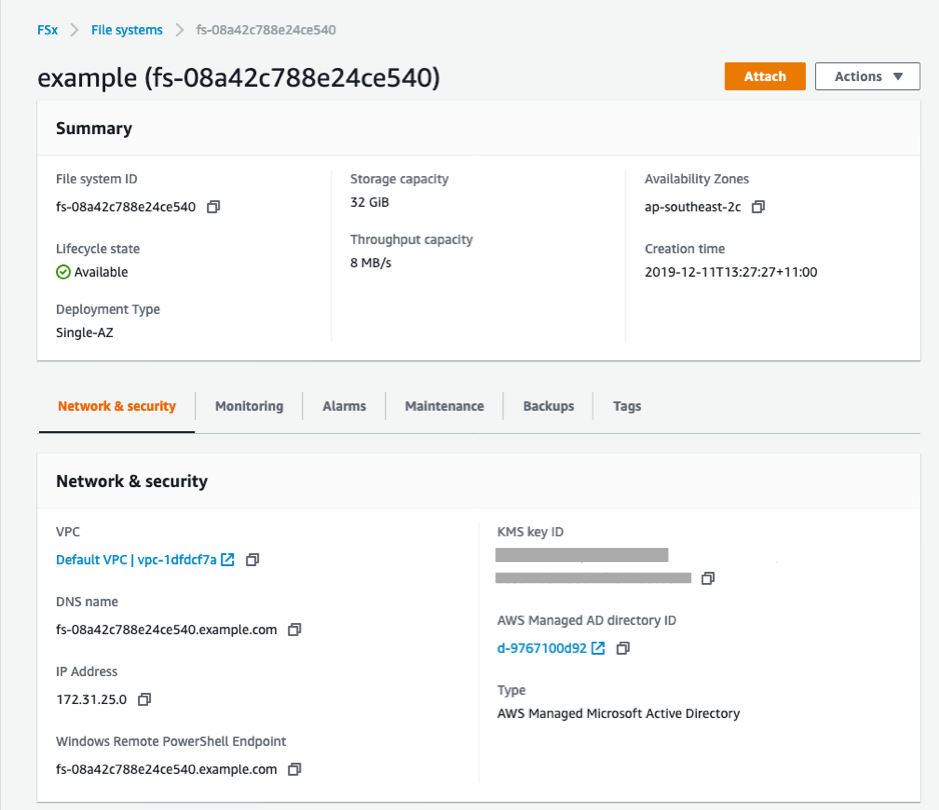Viewport: 939px width, 810px height.
Task: Open external link icon beside vpc-1dfdcf7a
Action: [228, 559]
